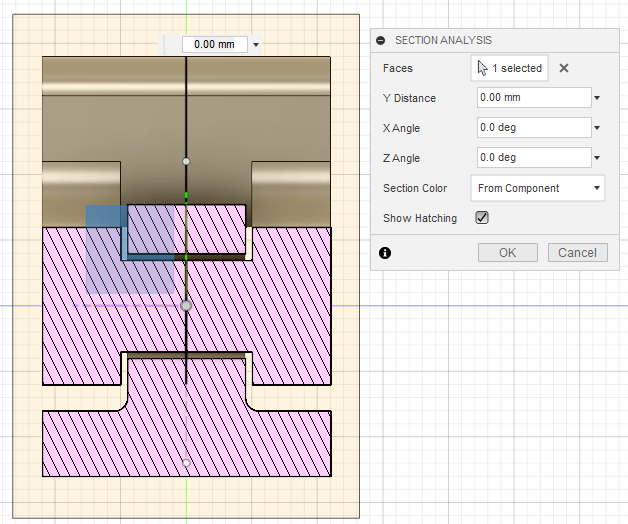628x524 pixels.
Task: Expand the Z Angle dropdown arrow
Action: pos(597,158)
